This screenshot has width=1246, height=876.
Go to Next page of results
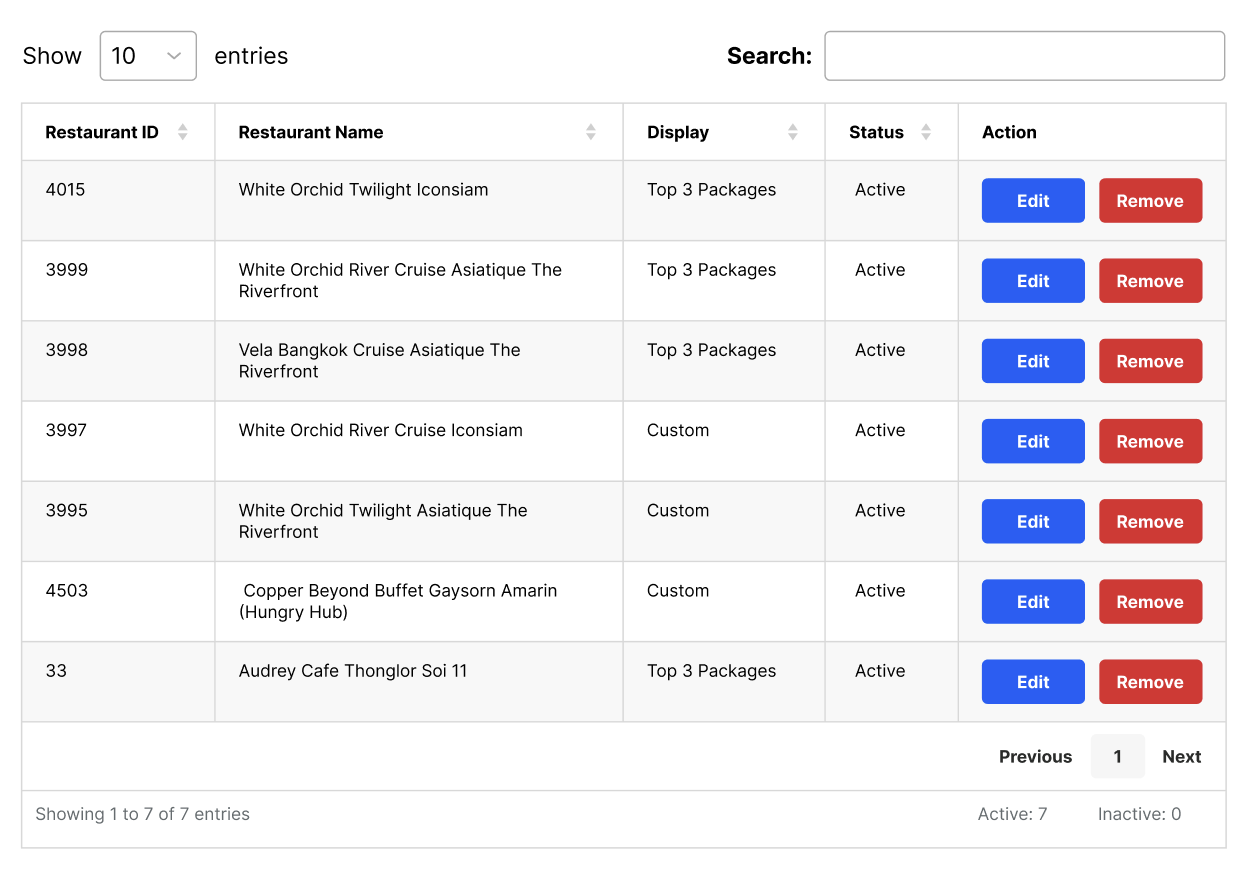1181,757
